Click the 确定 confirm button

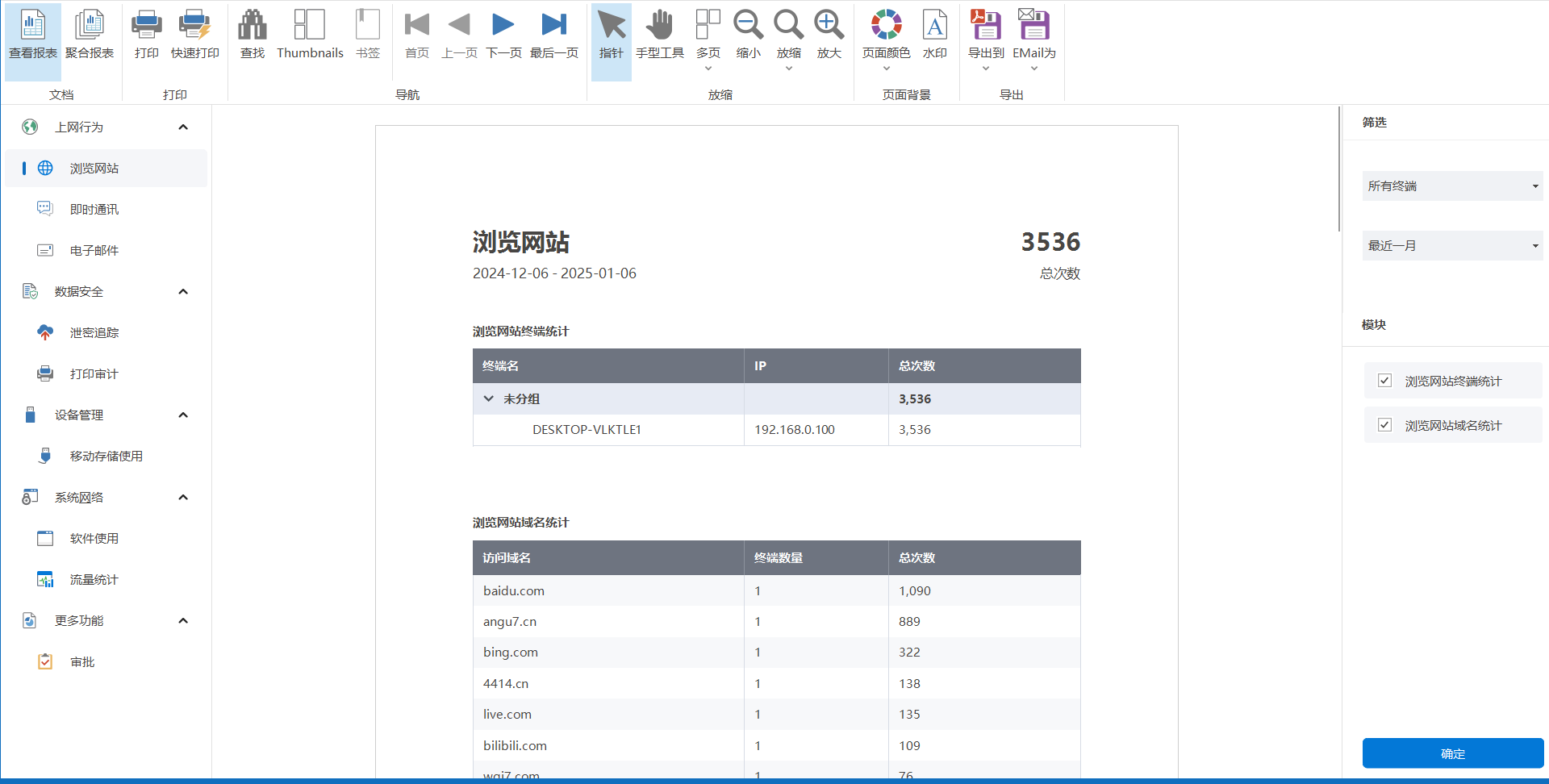click(1452, 753)
